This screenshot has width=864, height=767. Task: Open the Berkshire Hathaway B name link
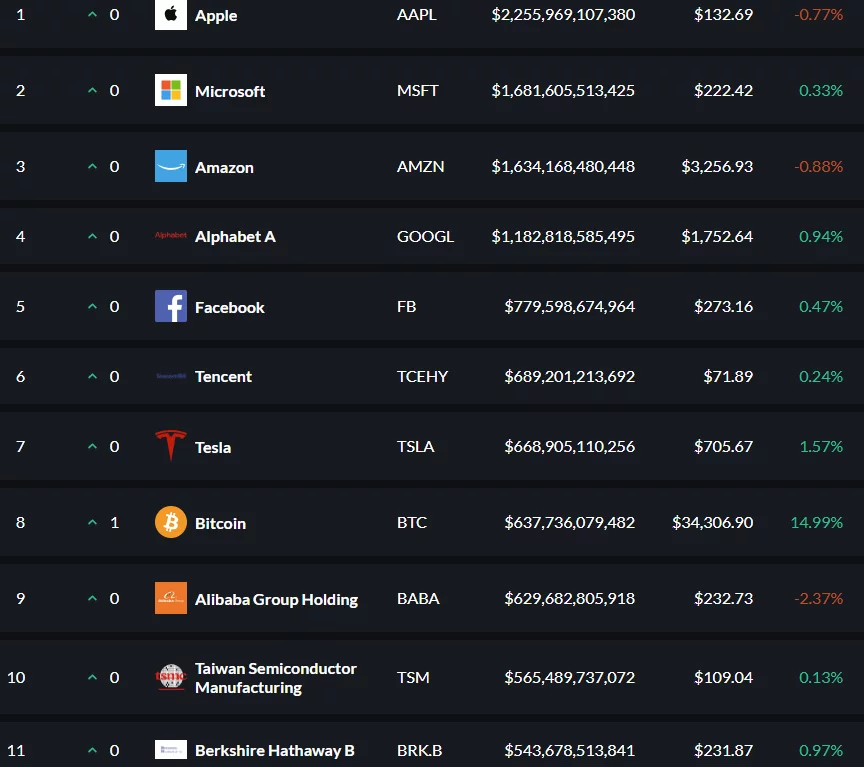click(x=274, y=750)
